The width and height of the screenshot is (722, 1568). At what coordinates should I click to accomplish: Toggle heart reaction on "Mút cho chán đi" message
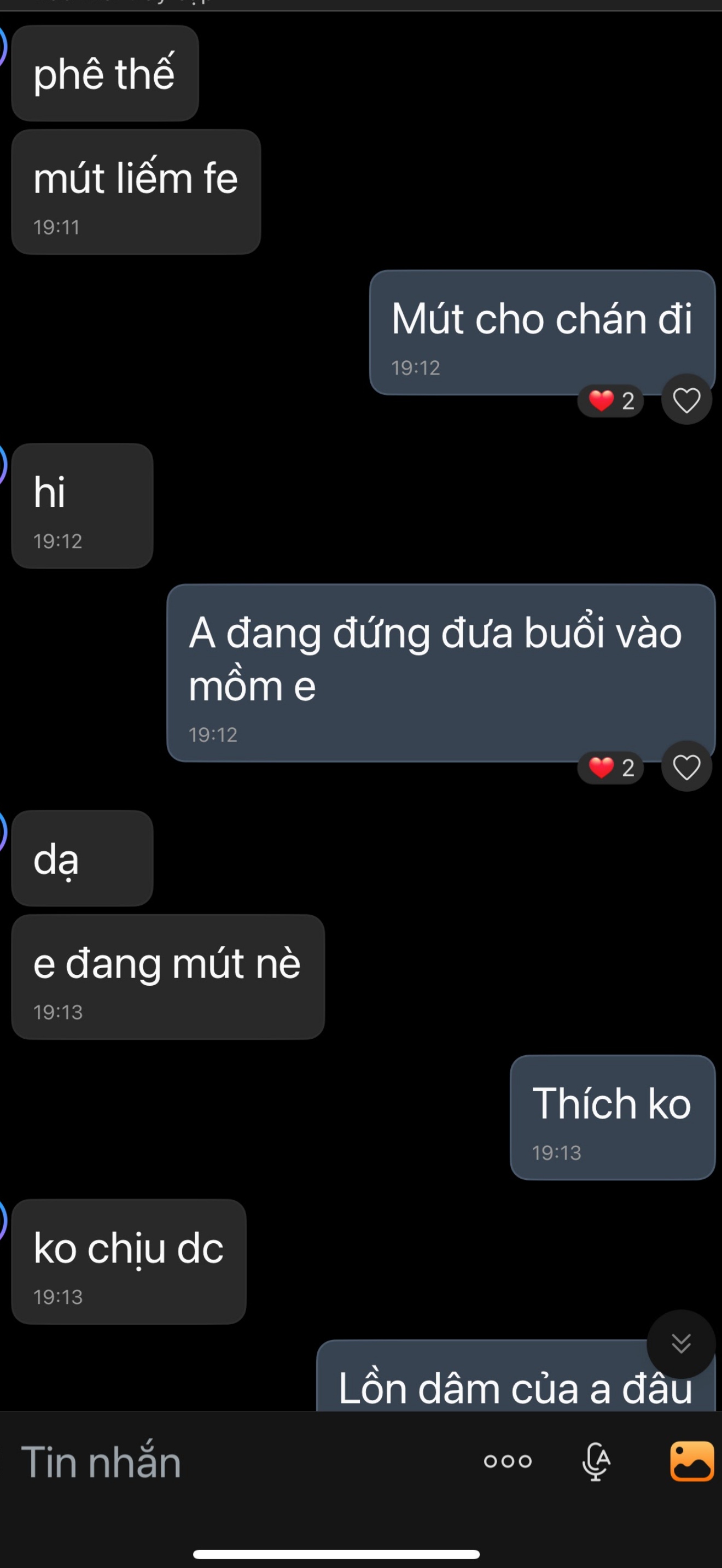click(x=686, y=400)
